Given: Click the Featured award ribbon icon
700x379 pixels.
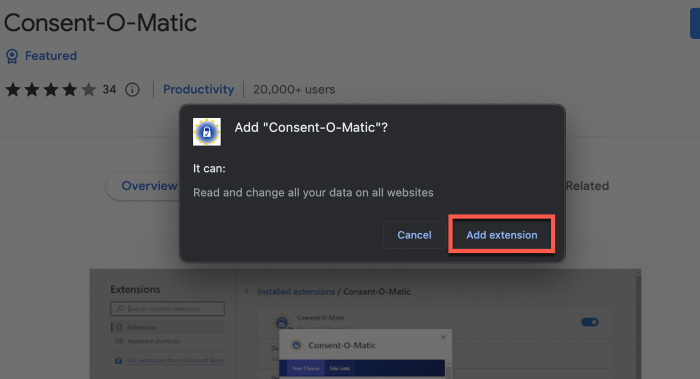Looking at the screenshot, I should 12,56.
